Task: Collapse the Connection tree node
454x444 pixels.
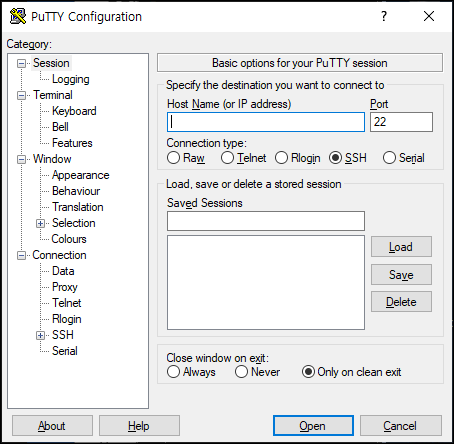Action: pos(21,255)
